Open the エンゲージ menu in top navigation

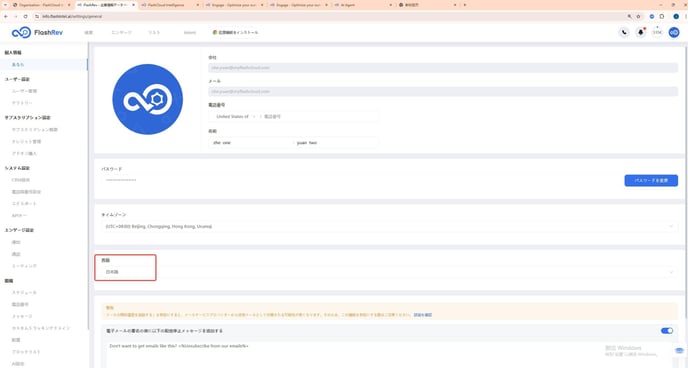(121, 32)
